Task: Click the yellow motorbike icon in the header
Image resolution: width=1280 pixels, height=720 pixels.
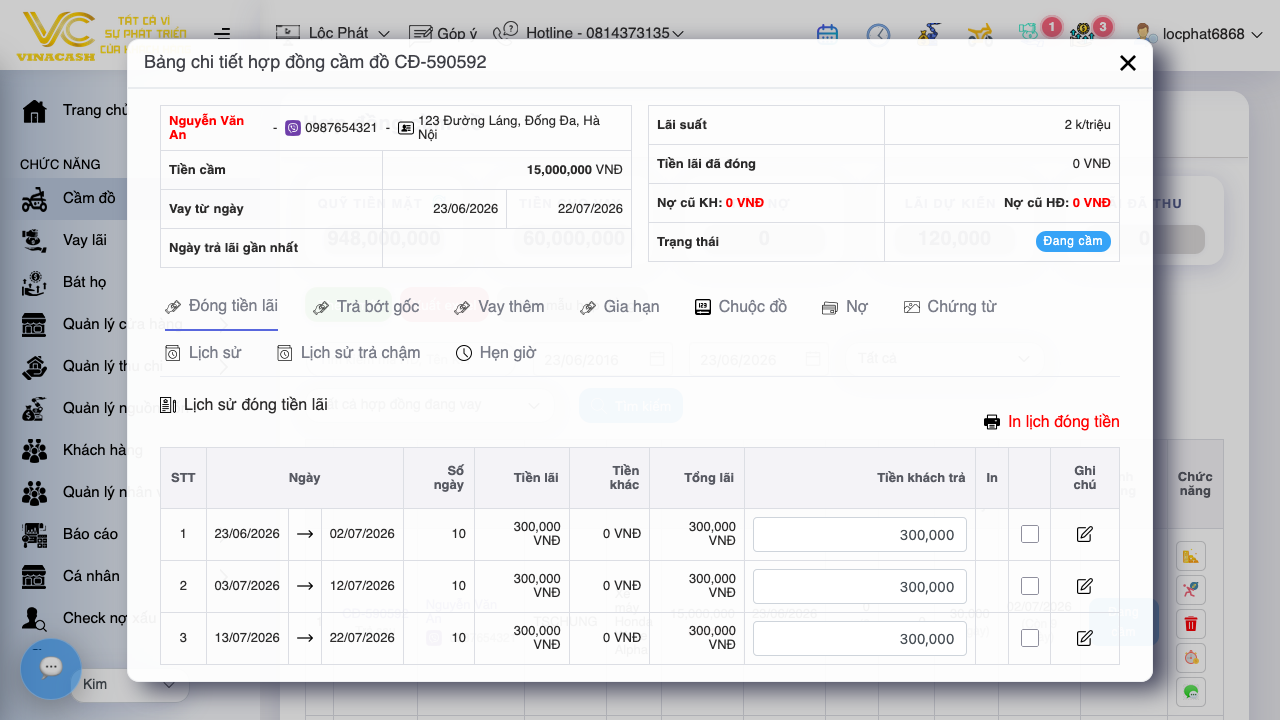Action: (980, 34)
